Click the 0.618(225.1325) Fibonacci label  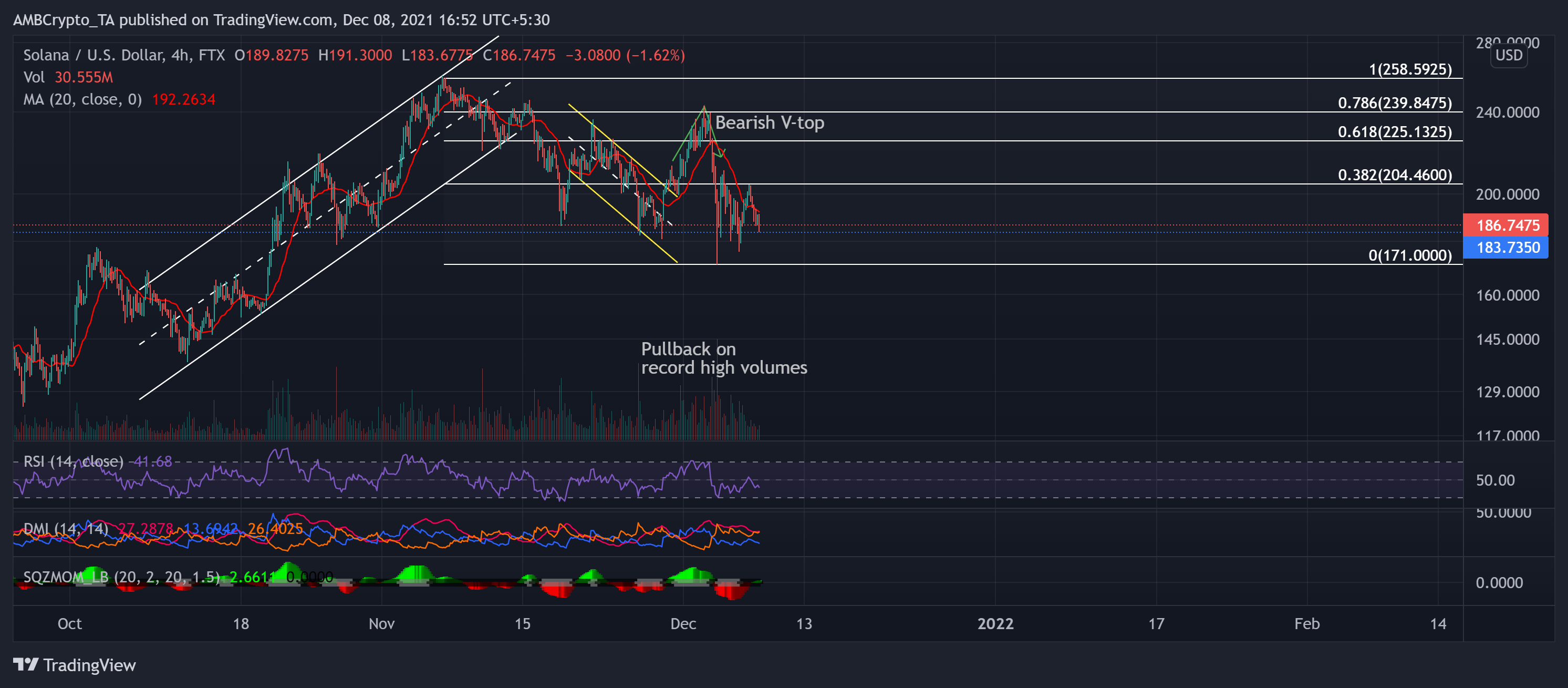[x=1395, y=132]
